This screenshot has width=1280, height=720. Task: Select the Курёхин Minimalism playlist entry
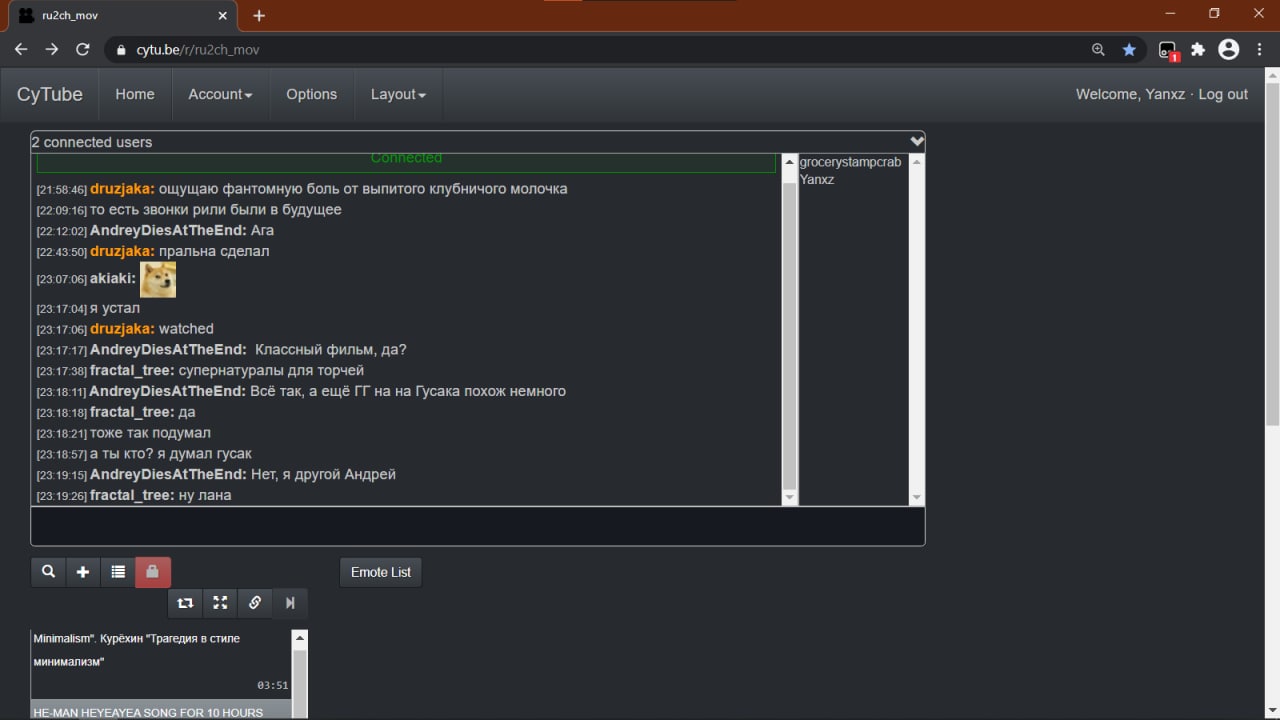[160, 663]
